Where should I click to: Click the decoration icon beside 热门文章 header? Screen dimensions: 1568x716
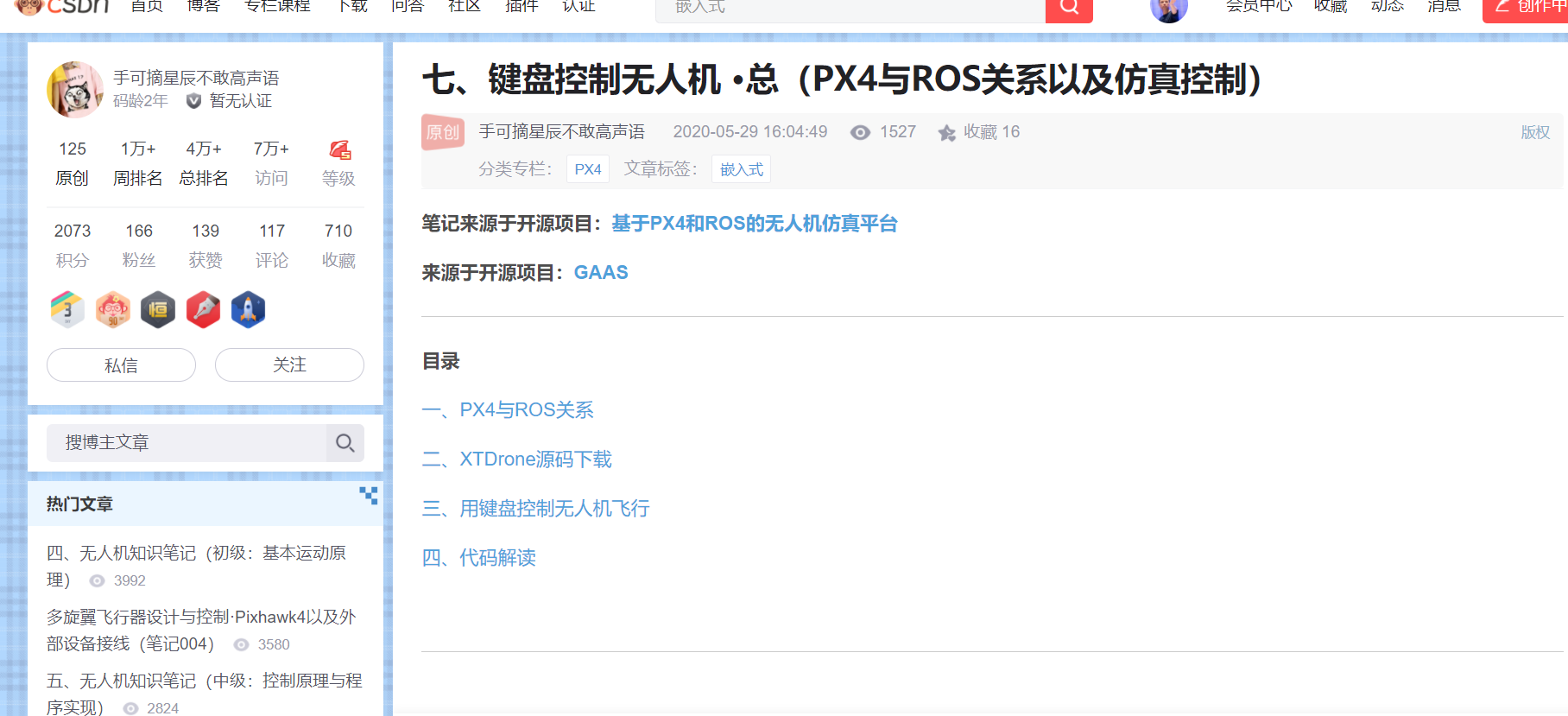click(369, 495)
